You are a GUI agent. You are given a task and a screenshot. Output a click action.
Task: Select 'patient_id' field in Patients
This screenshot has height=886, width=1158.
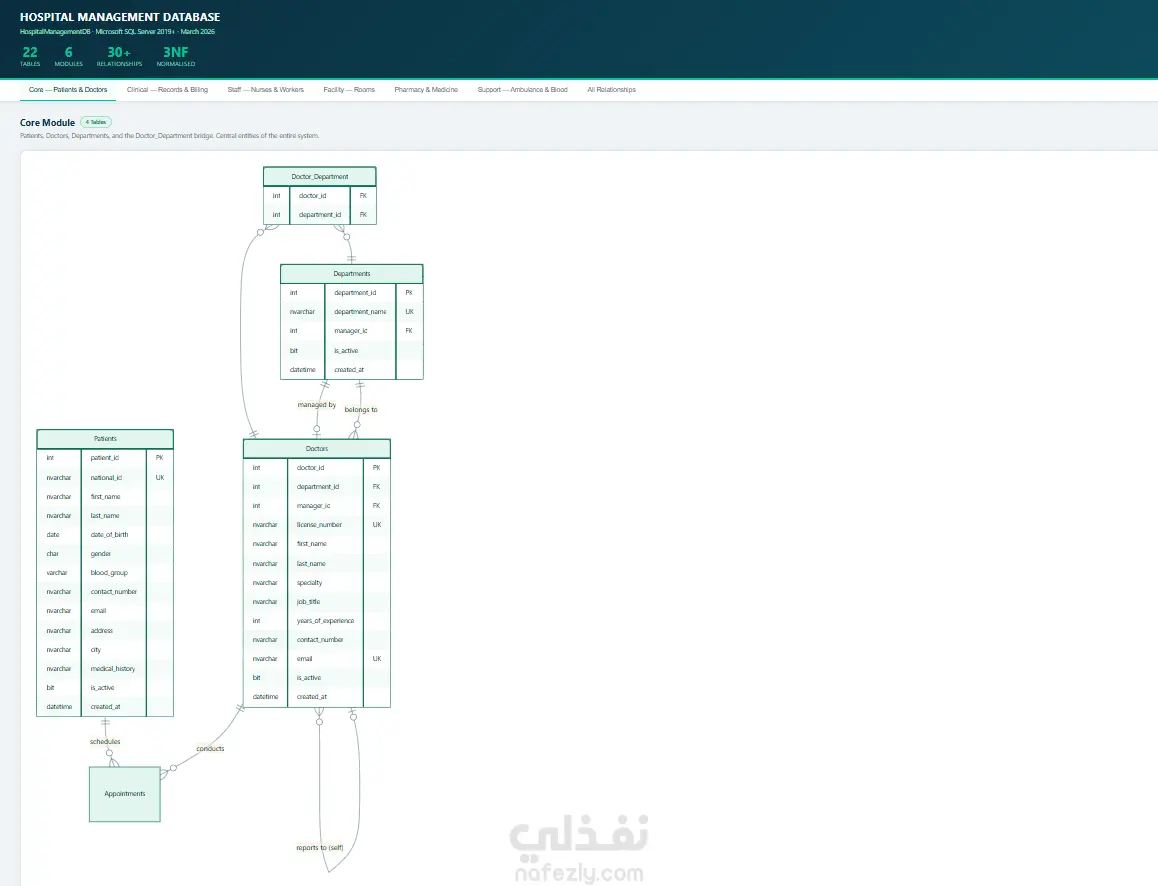point(105,458)
